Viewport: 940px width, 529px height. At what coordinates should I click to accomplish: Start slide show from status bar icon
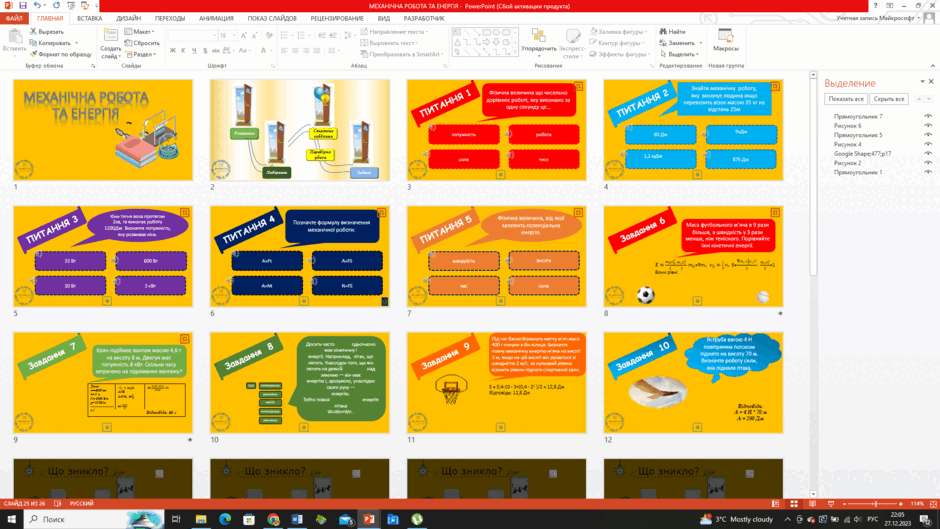tap(830, 504)
